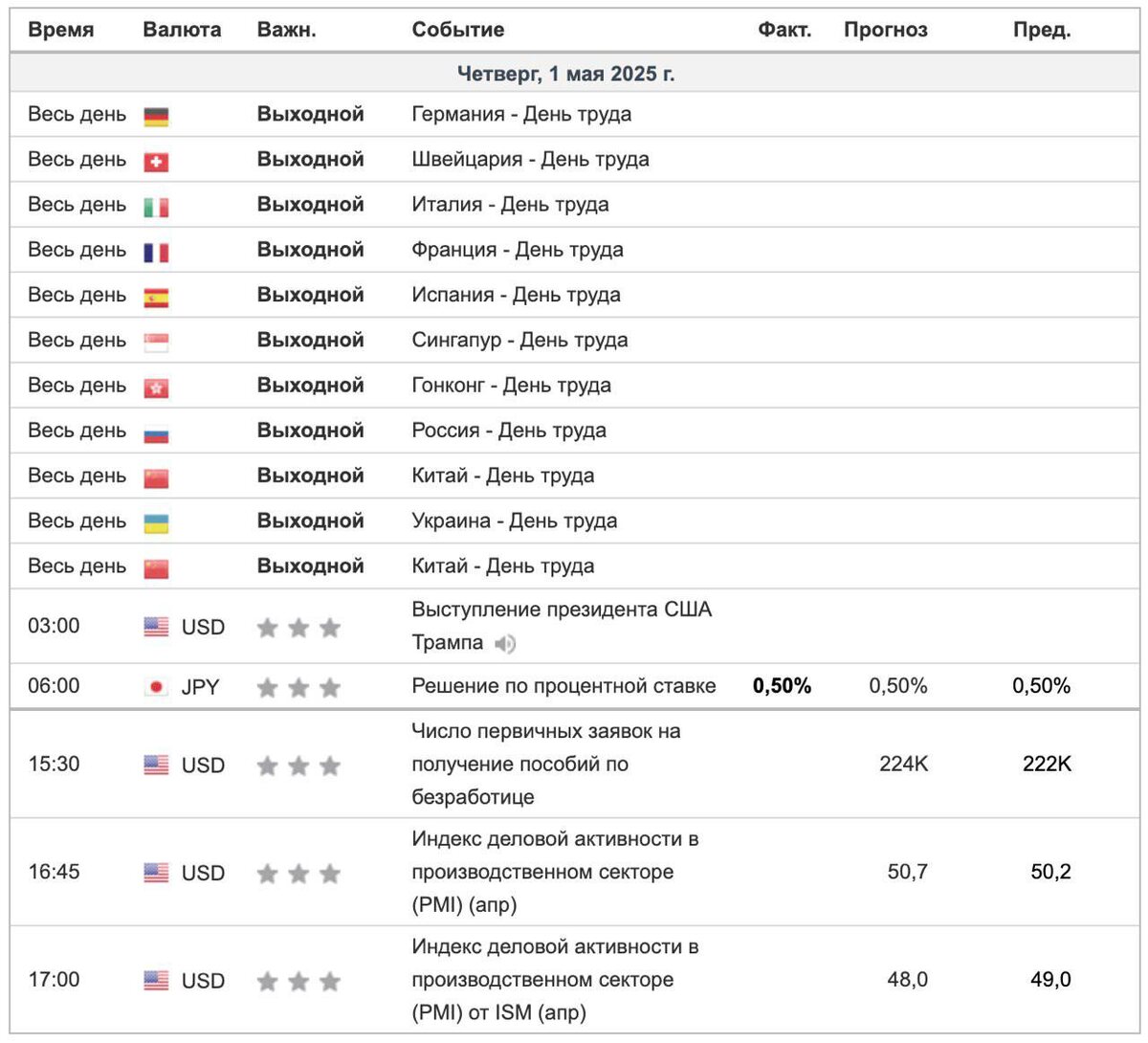Screen dimensions: 1148x1043
Task: Click importance stars for 16:45 PMI event
Action: click(x=298, y=873)
